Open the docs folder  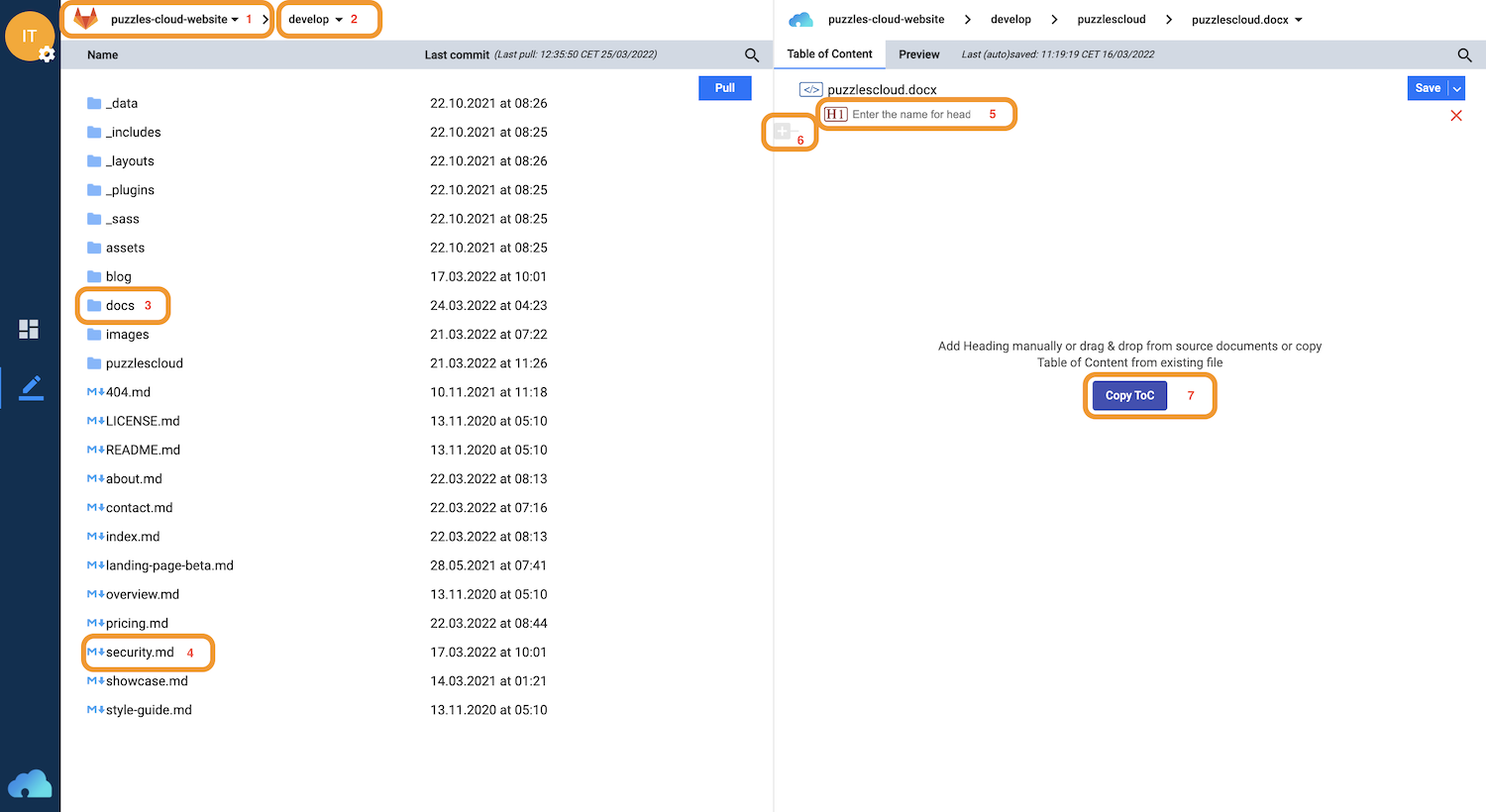pyautogui.click(x=110, y=305)
